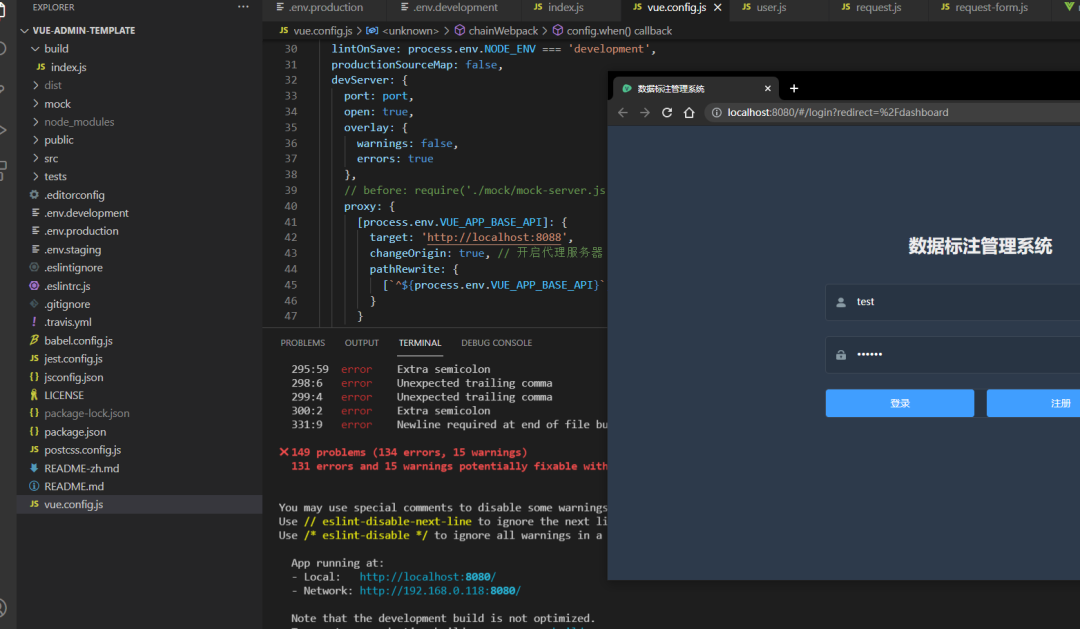This screenshot has height=629, width=1080.
Task: Click JS icon of vue.config.js in explorer
Action: (34, 504)
